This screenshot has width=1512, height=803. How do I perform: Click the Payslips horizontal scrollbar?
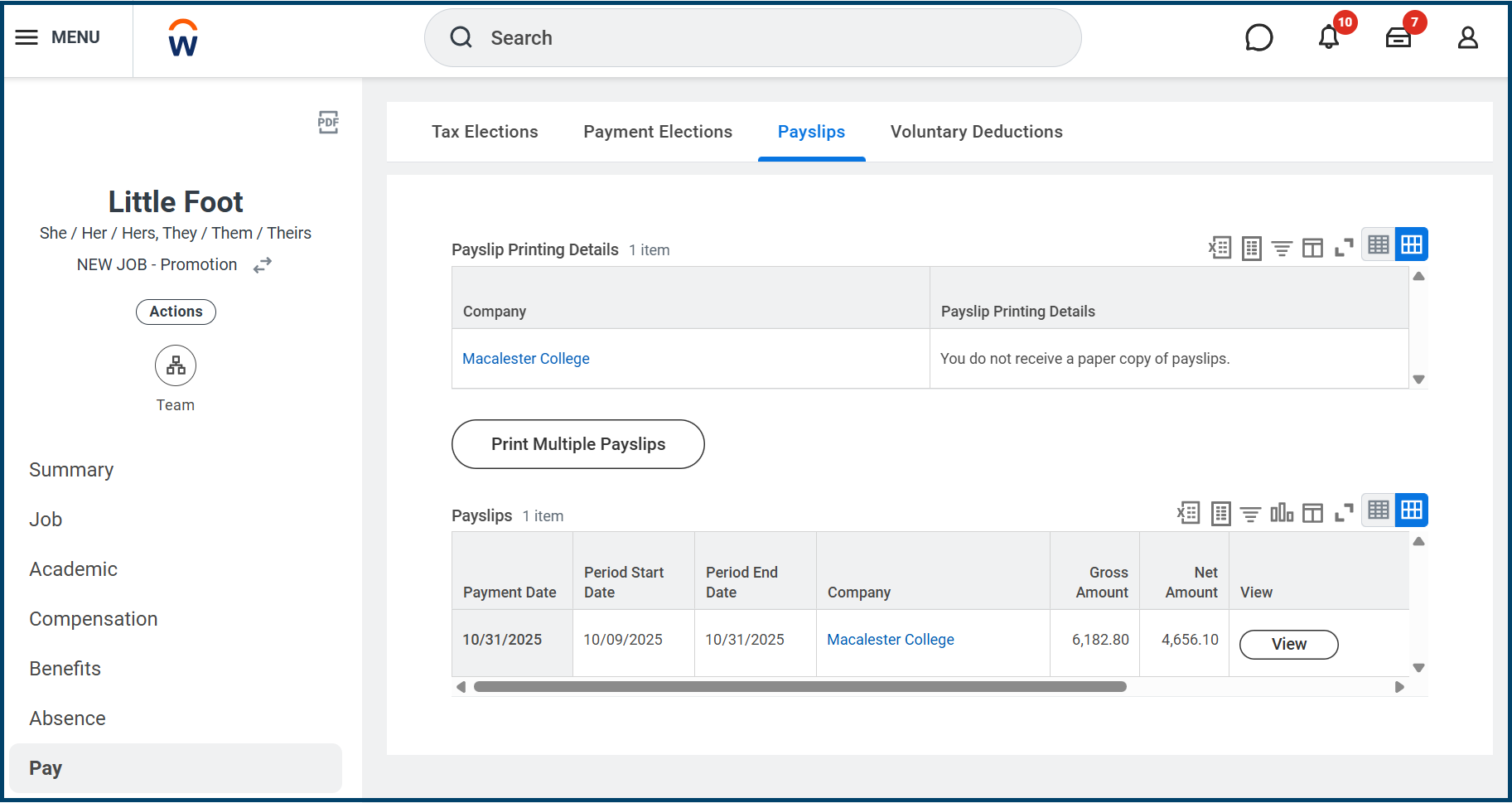(x=799, y=686)
